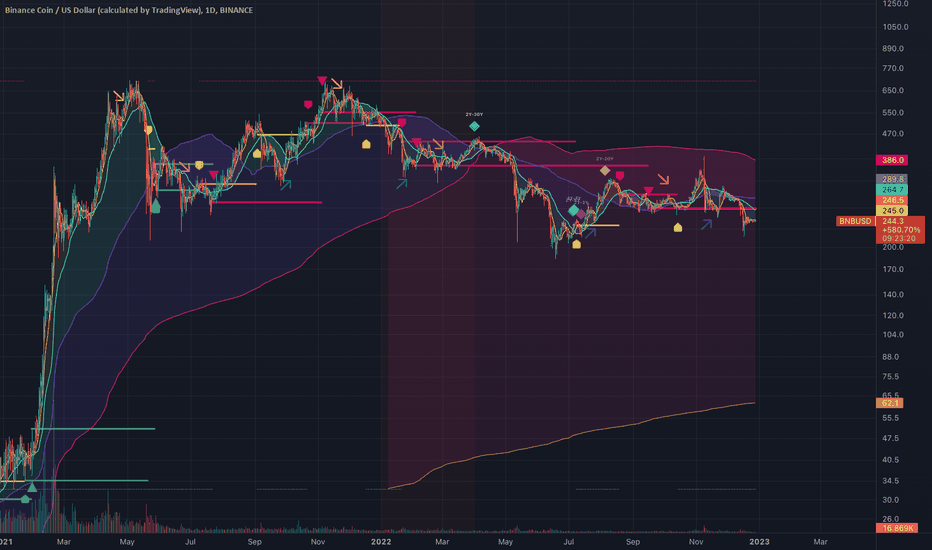Click the tan diamond marker labeled 2Y-20Y

tap(604, 171)
